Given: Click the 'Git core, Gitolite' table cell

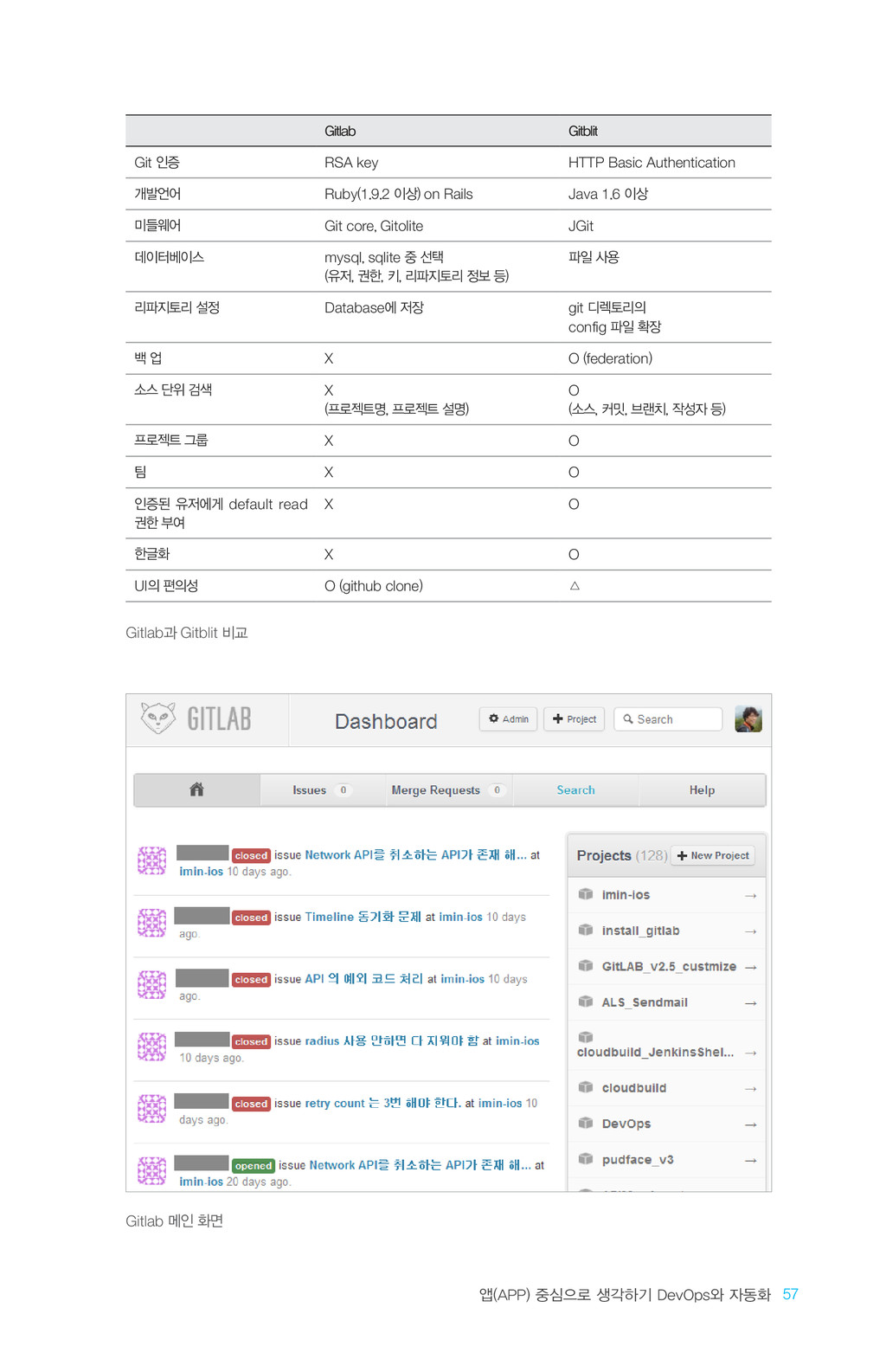Looking at the screenshot, I should point(374,226).
